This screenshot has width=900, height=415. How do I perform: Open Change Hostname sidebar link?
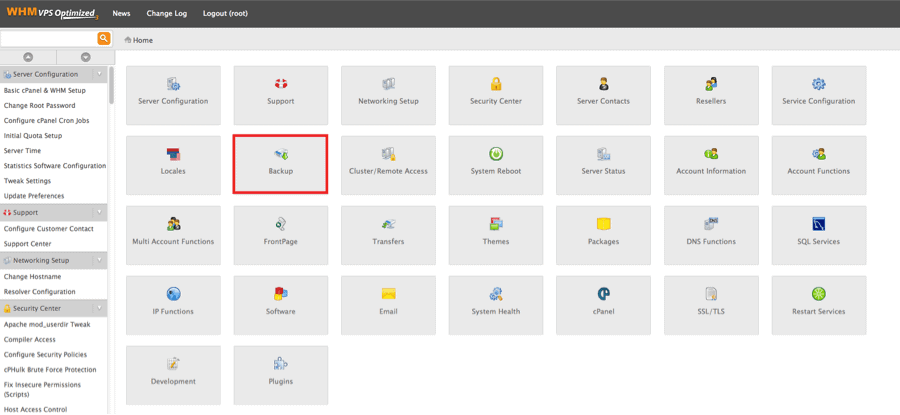click(x=32, y=277)
